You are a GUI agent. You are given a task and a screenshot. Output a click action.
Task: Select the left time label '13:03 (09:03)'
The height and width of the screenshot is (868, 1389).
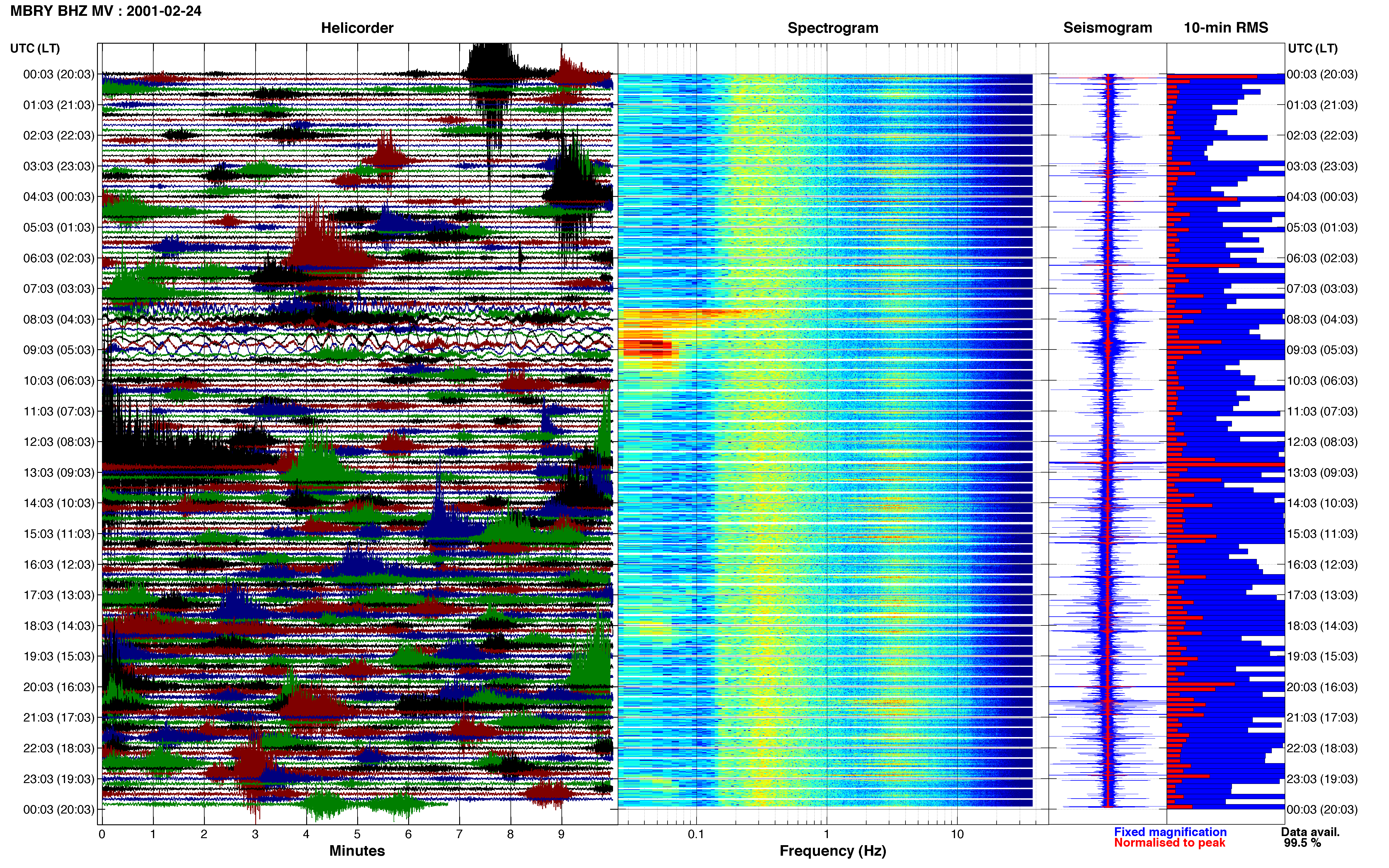59,473
